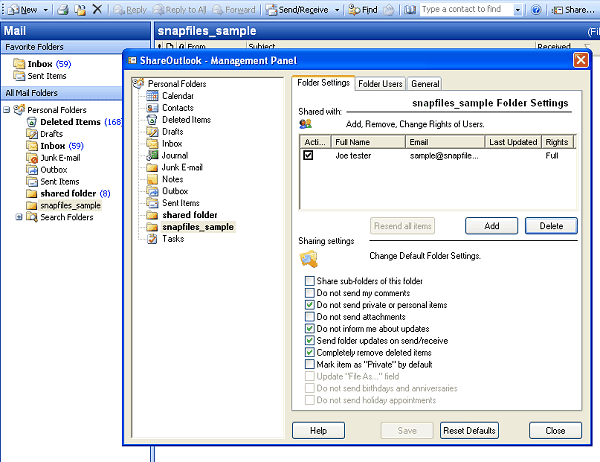Click the New mail toolbar button

[23, 10]
